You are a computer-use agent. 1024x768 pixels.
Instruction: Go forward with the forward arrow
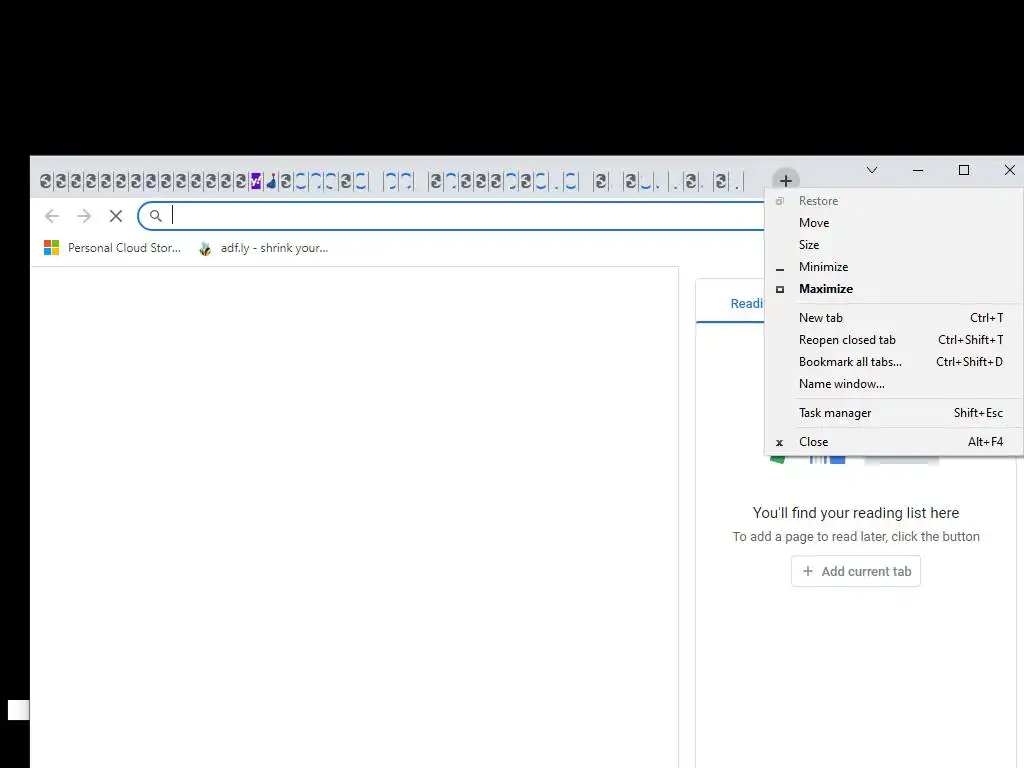[x=84, y=216]
